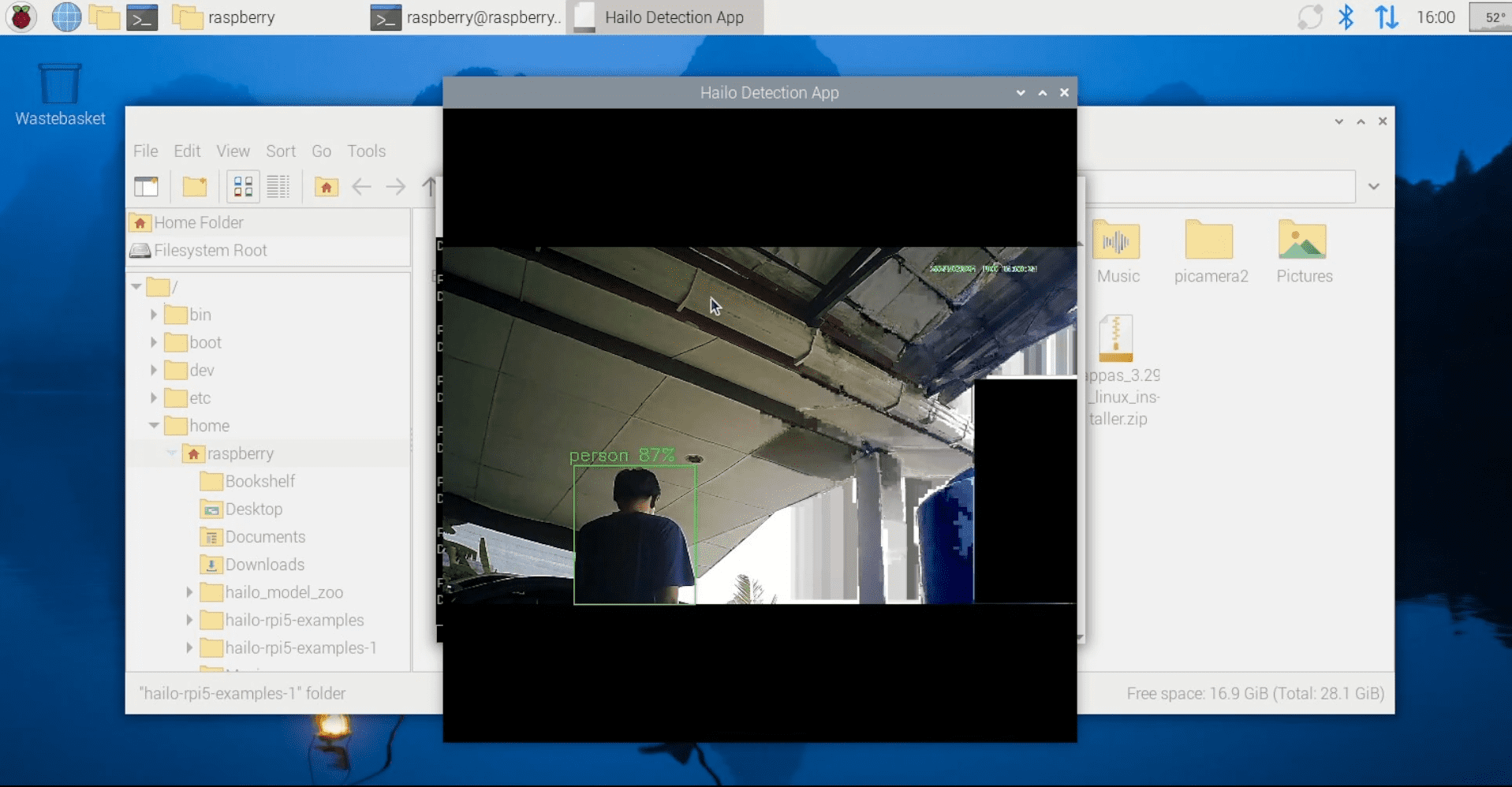Open the path bar dropdown chevron

click(x=1374, y=186)
